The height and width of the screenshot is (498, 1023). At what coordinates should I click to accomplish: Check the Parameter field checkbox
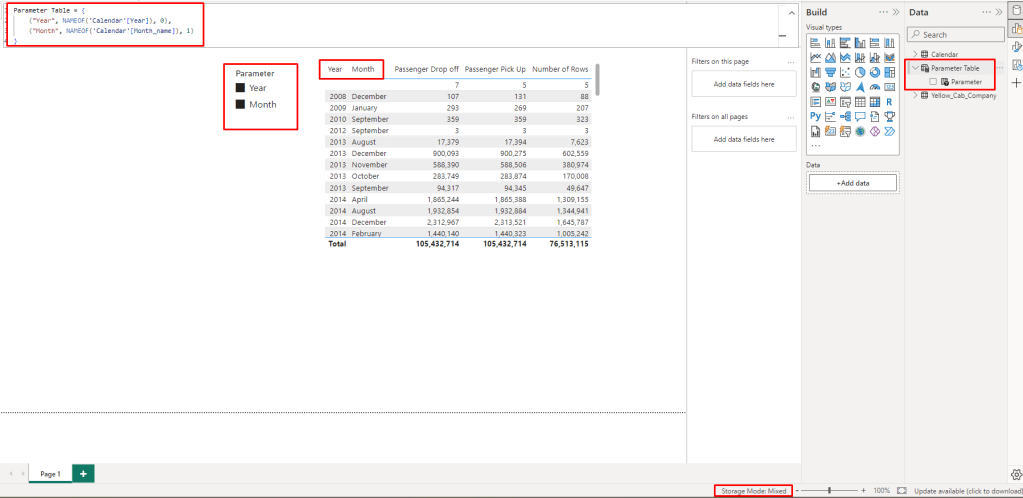pyautogui.click(x=933, y=81)
